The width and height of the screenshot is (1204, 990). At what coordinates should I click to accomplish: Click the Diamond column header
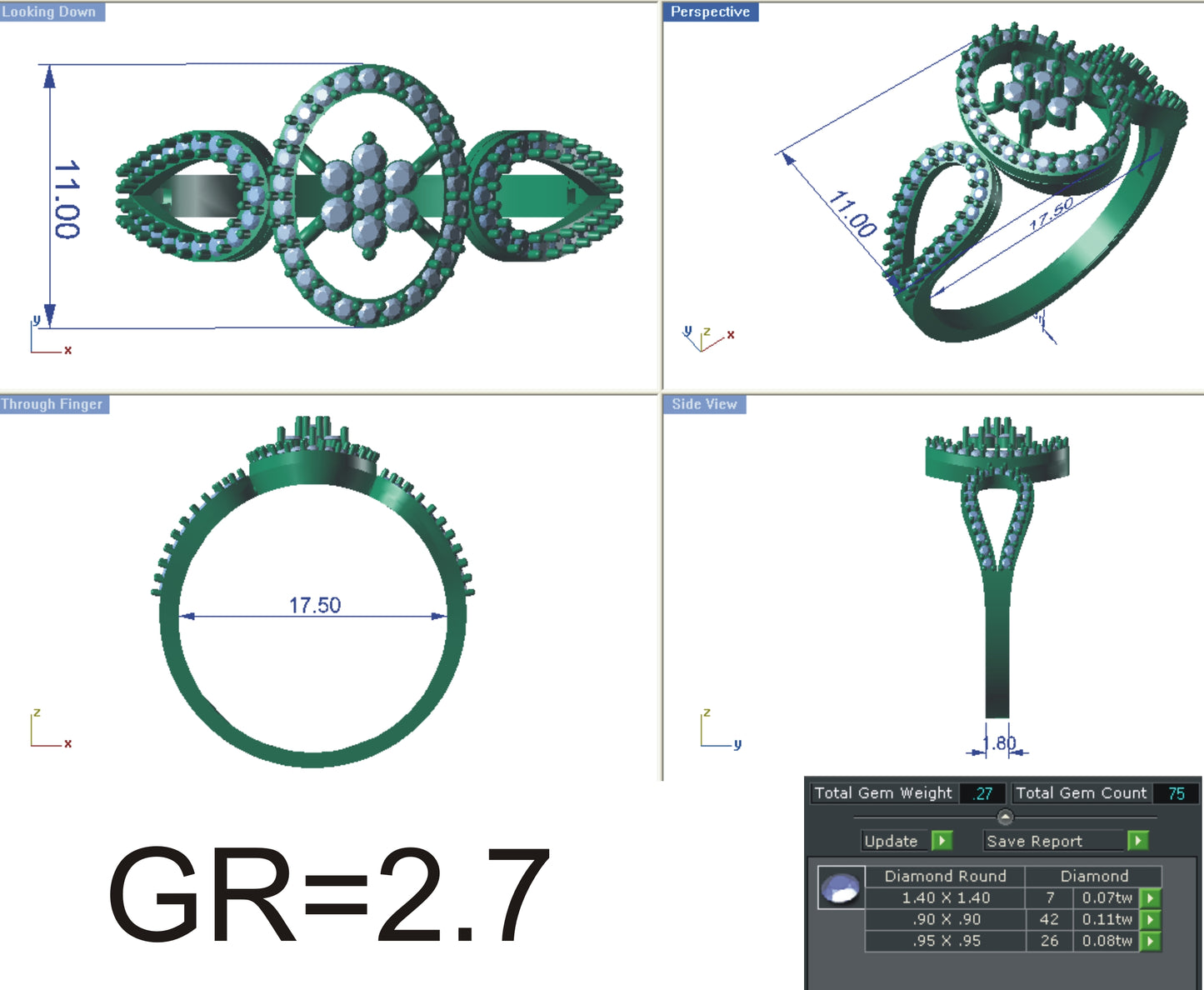[x=1094, y=876]
